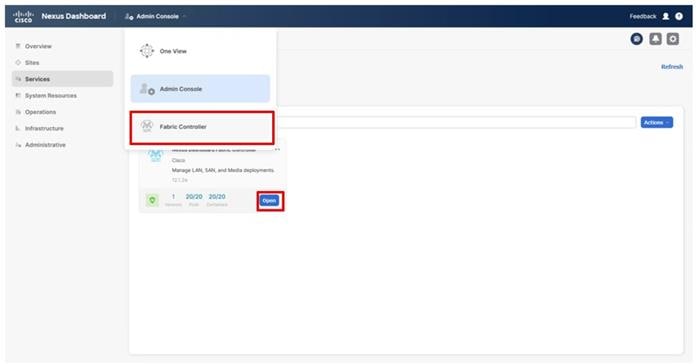
Task: Go to Sites in the sidebar
Action: click(32, 63)
